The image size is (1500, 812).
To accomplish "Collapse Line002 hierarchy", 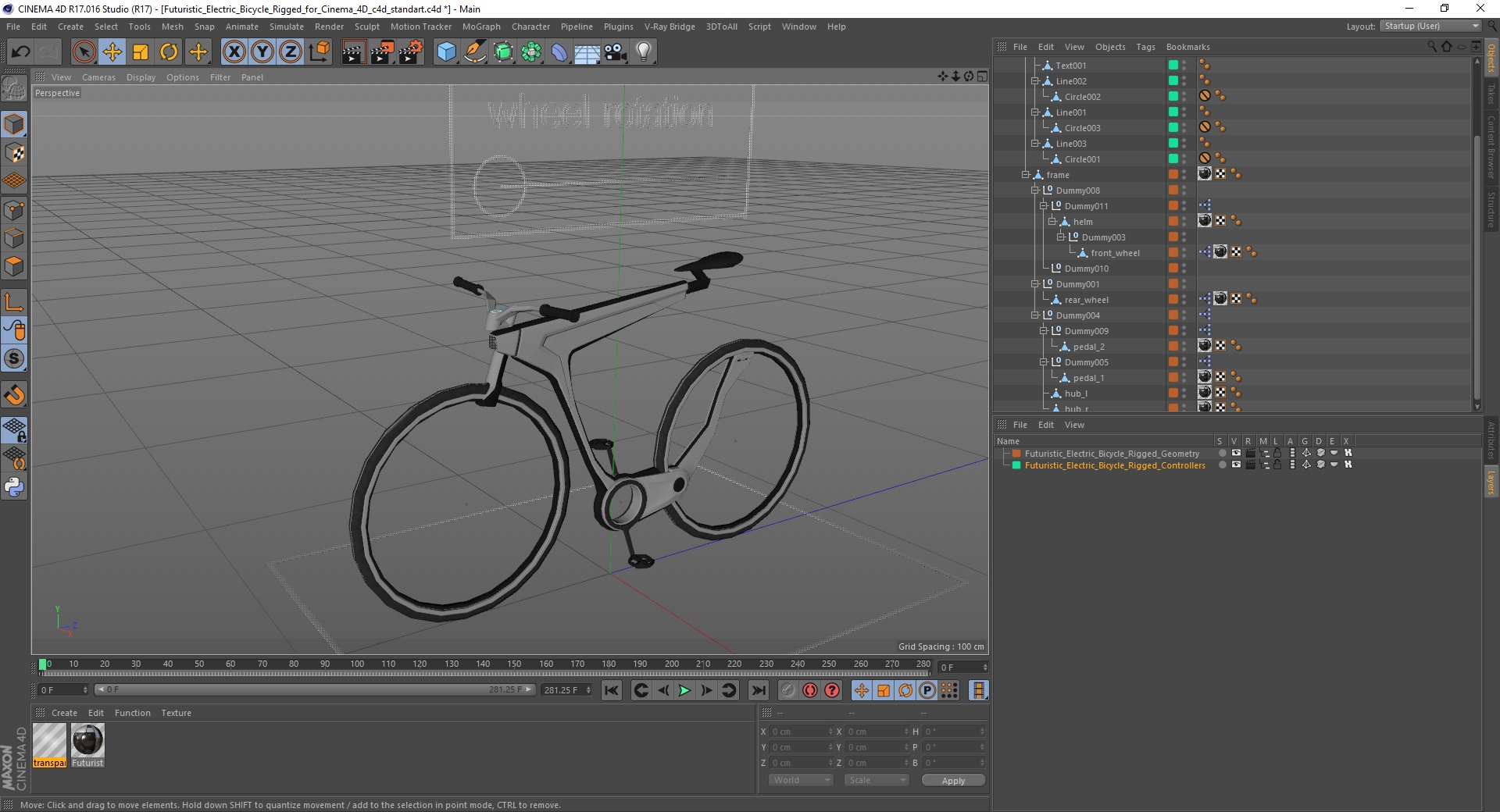I will click(1034, 81).
